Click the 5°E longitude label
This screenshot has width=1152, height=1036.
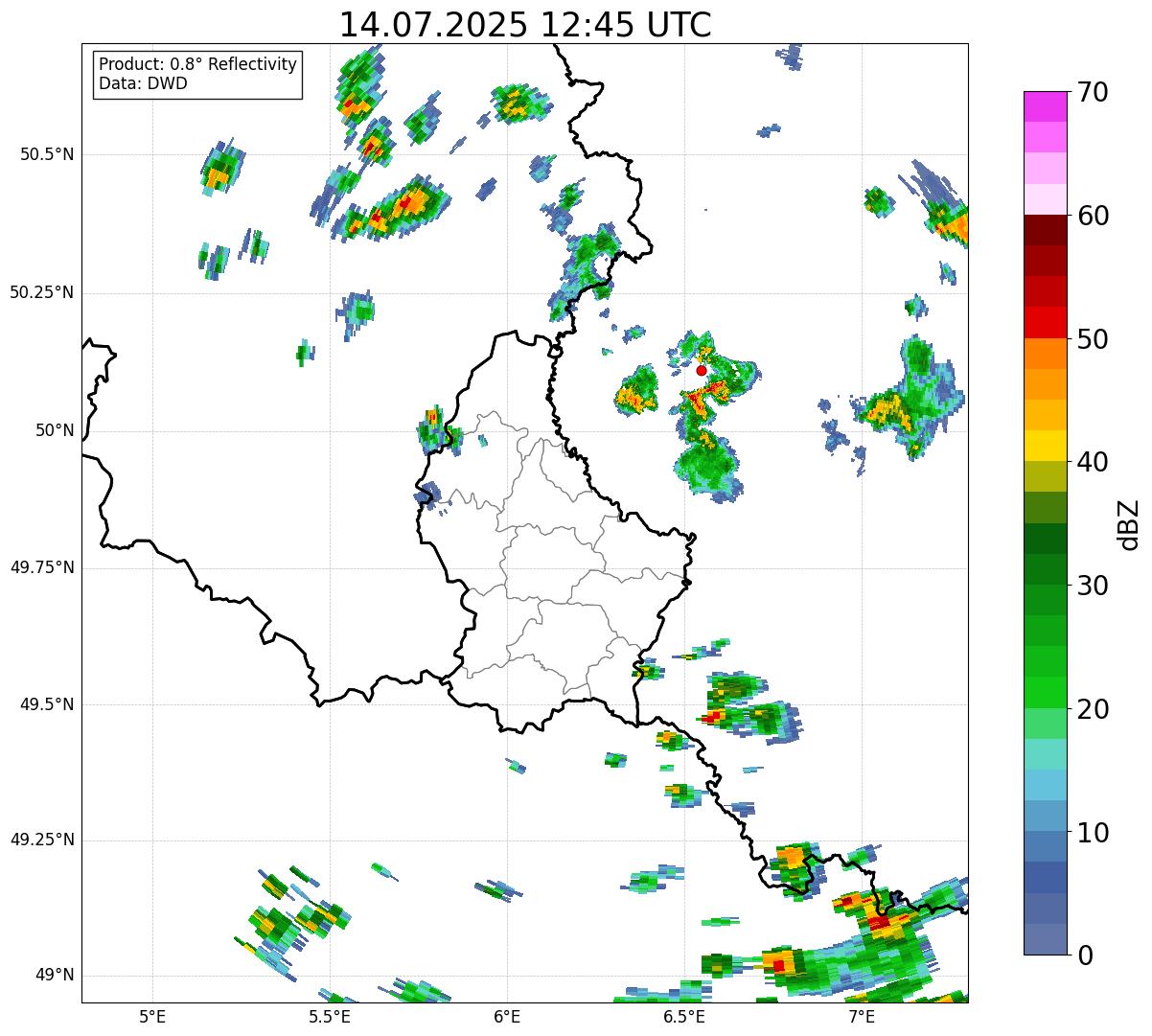[152, 1017]
